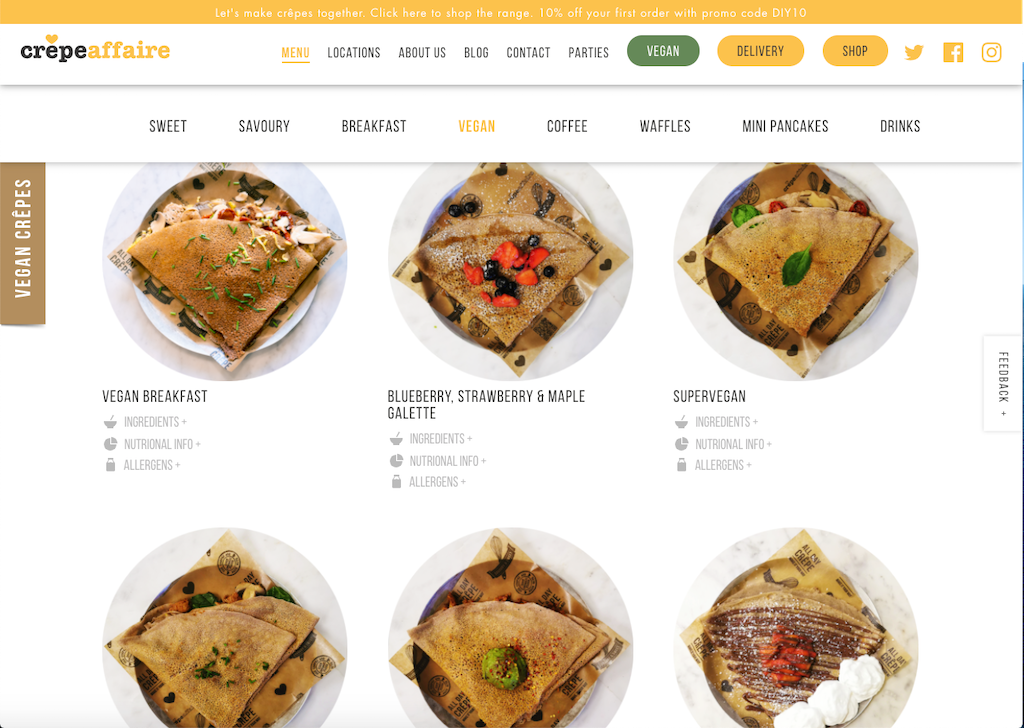Screen dimensions: 1024x728
Task: Click allergens jar icon under Blueberry Galette
Action: [396, 482]
